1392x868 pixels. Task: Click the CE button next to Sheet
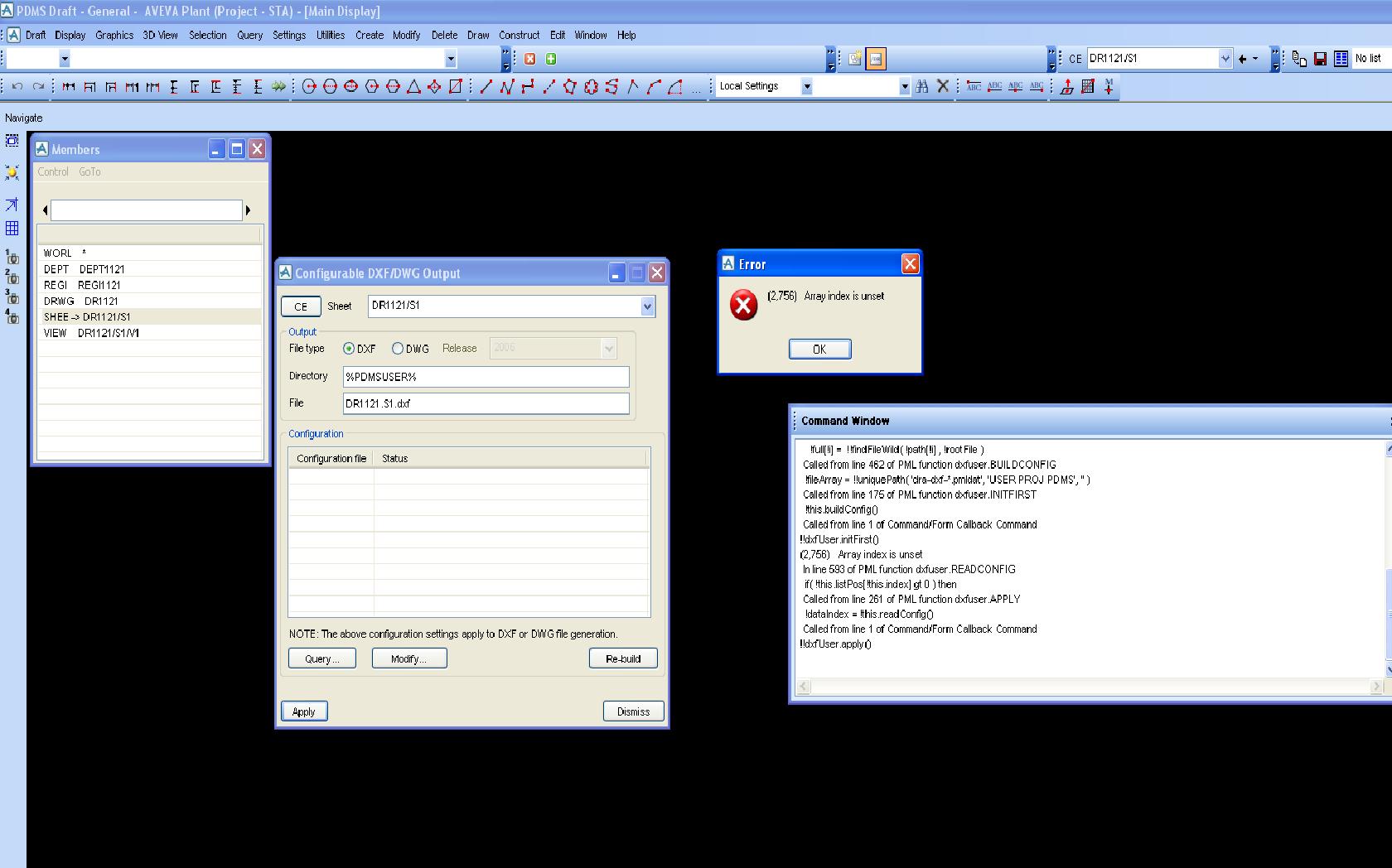301,306
